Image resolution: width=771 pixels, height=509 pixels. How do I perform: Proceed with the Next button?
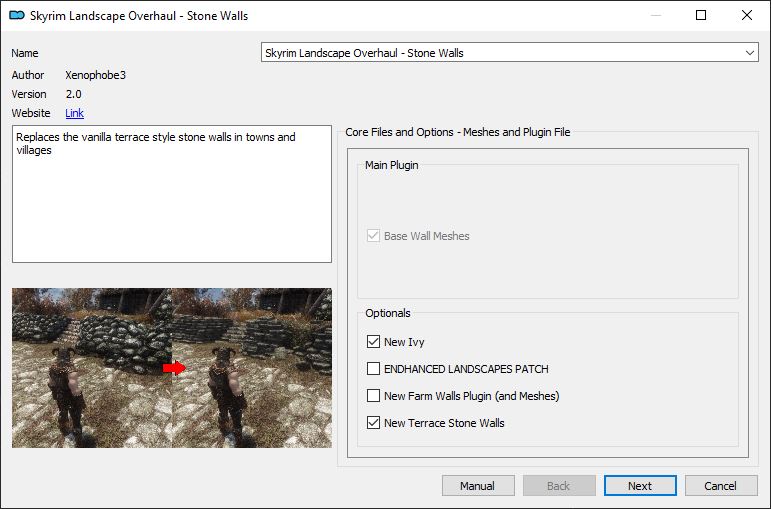click(x=640, y=486)
